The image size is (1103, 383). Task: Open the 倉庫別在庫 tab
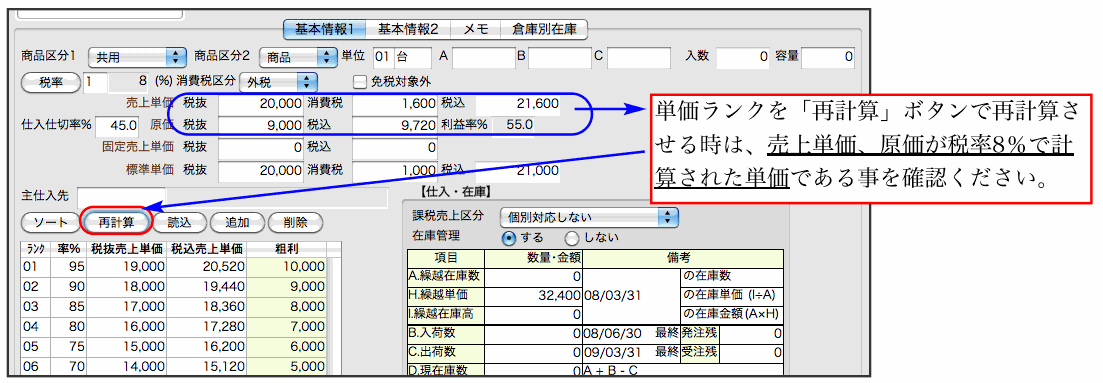(544, 29)
